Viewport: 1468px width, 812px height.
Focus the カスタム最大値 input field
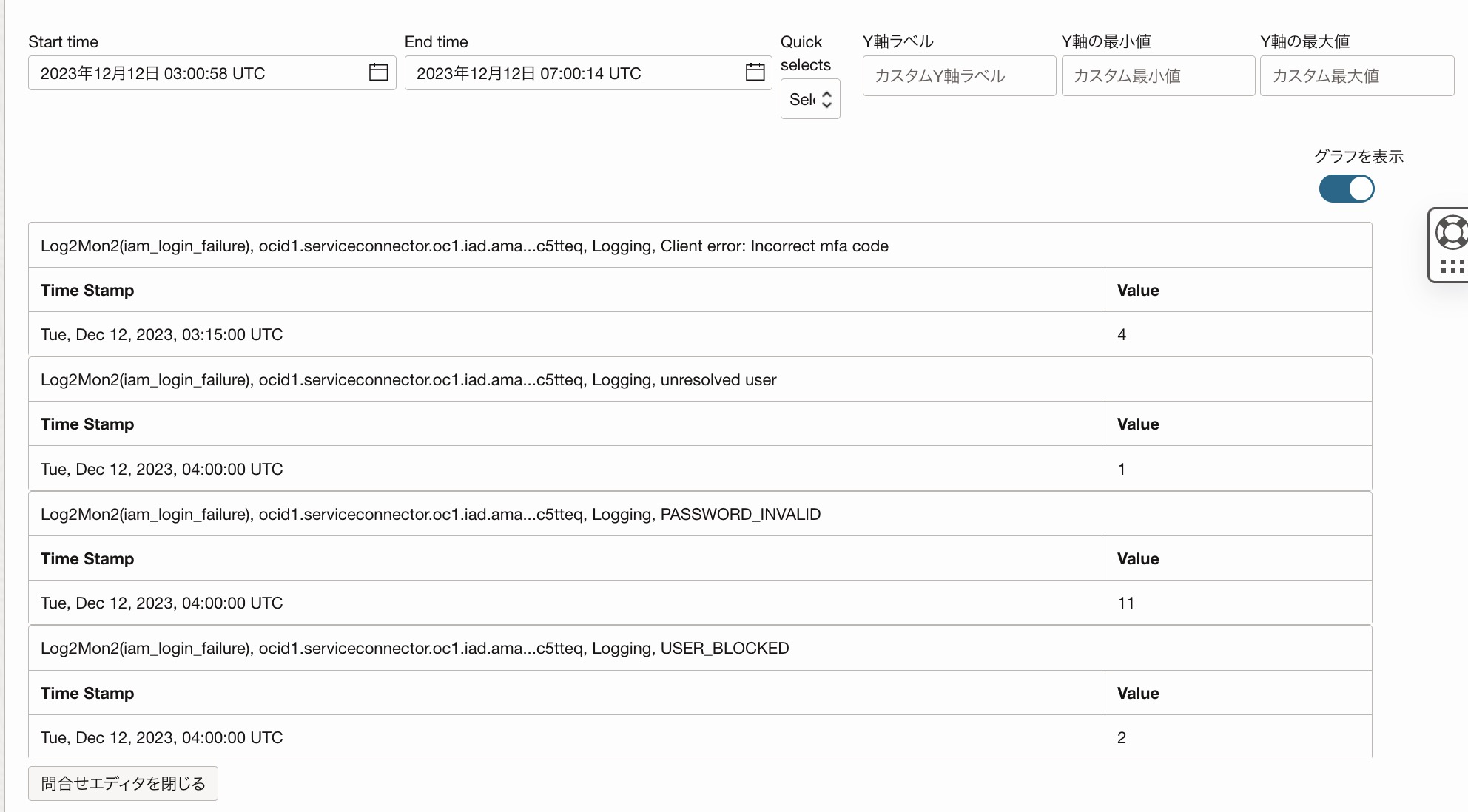tap(1356, 76)
